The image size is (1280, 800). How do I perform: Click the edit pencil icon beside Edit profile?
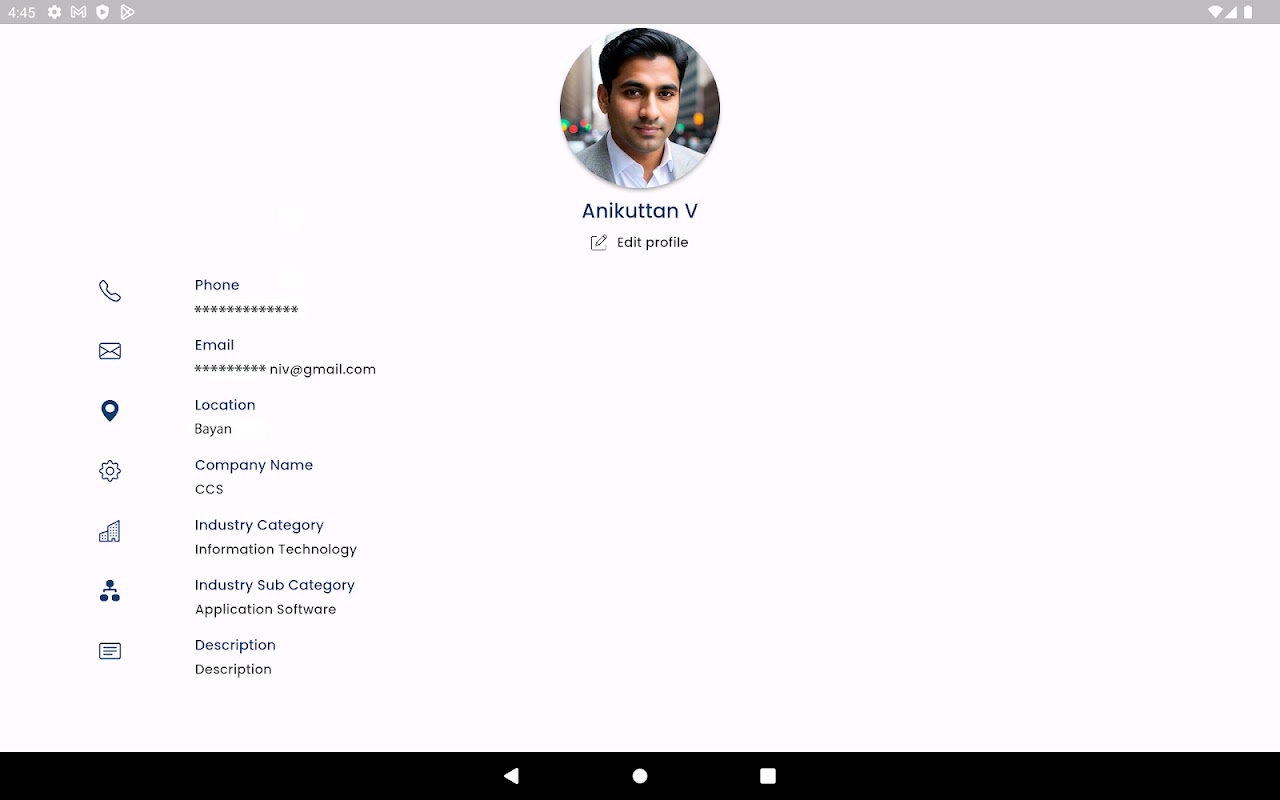599,242
